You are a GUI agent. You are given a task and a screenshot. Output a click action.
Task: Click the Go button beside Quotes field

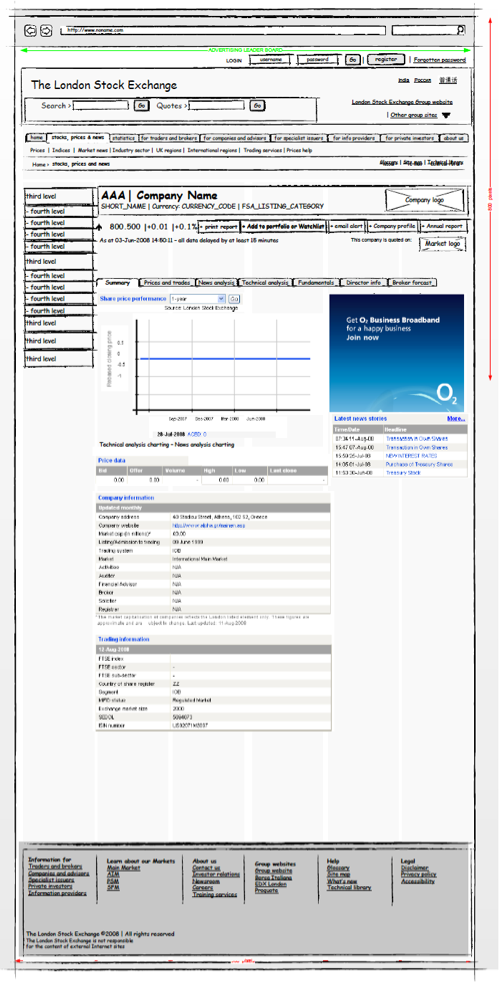coord(258,106)
